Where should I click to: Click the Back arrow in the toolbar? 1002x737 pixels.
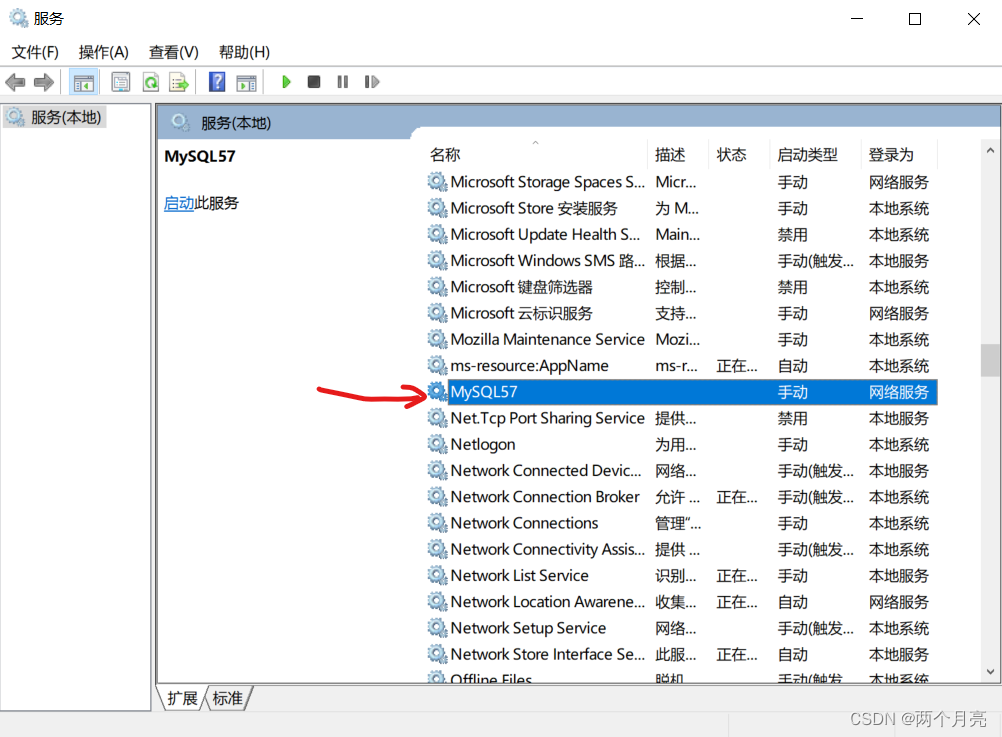(x=15, y=82)
